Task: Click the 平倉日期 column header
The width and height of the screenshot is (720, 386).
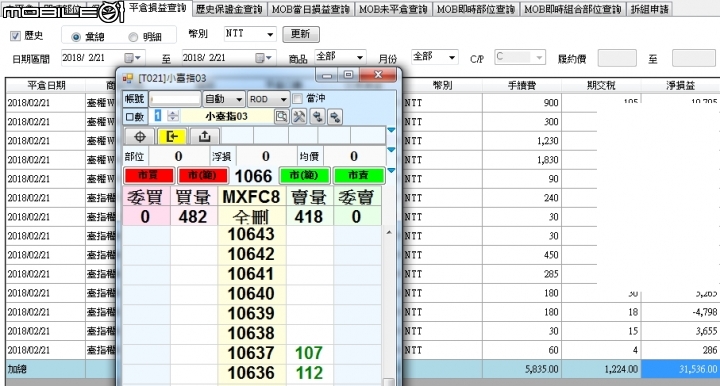Action: click(46, 85)
